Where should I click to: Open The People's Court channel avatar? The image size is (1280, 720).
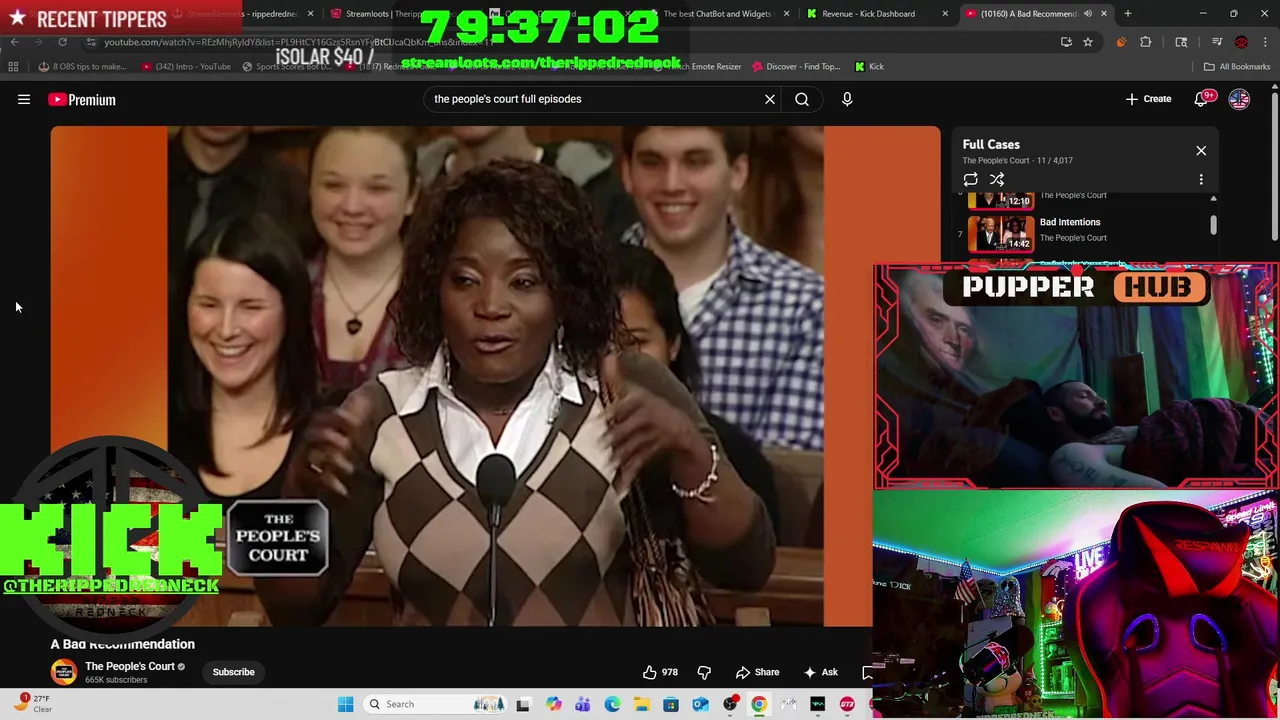[x=64, y=672]
